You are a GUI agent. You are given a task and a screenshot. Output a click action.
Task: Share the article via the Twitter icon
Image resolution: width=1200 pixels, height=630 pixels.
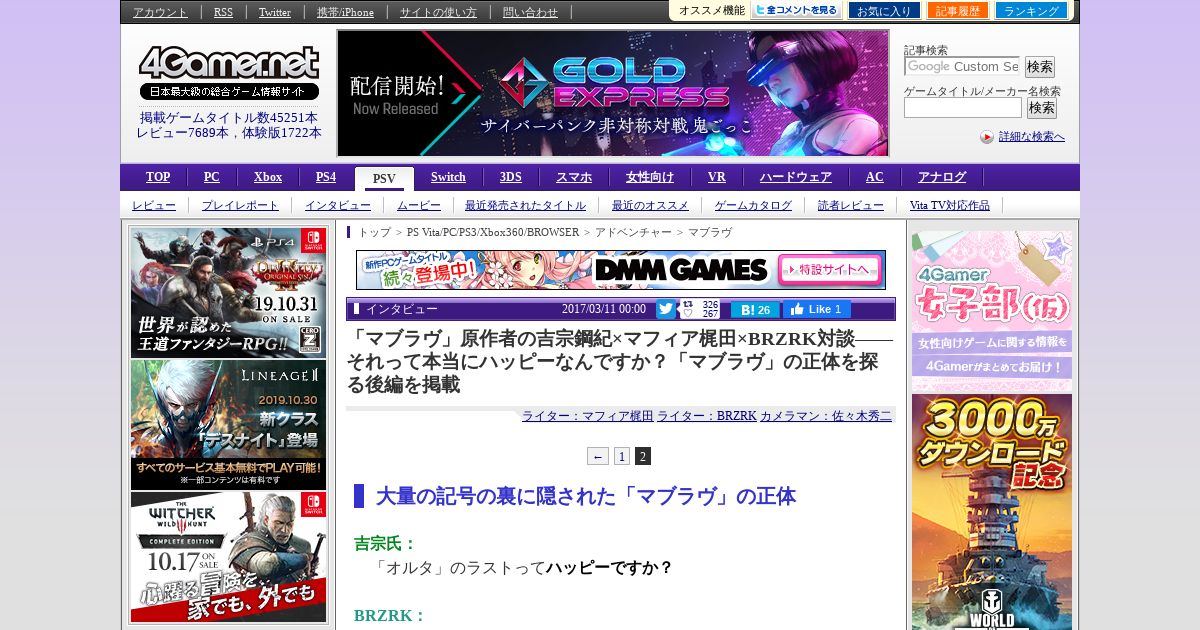coord(666,309)
